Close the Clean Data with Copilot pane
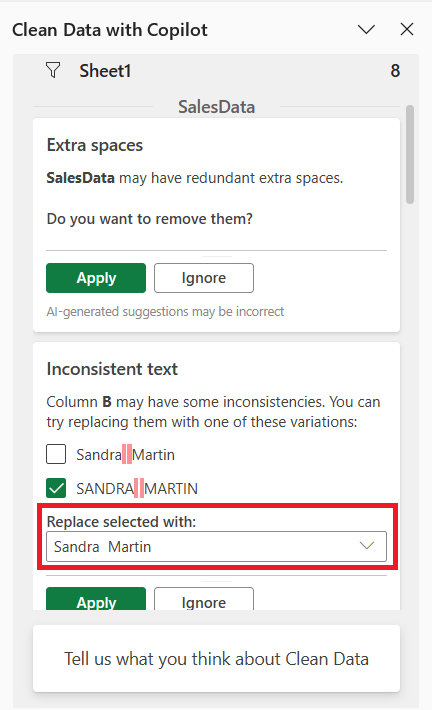Screen dimensions: 432x710 coord(407,29)
